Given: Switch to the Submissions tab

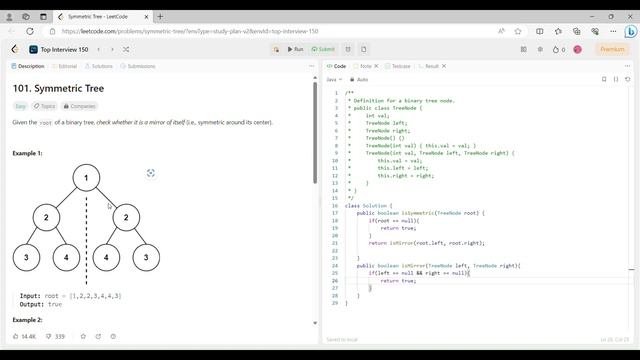Looking at the screenshot, I should point(138,66).
